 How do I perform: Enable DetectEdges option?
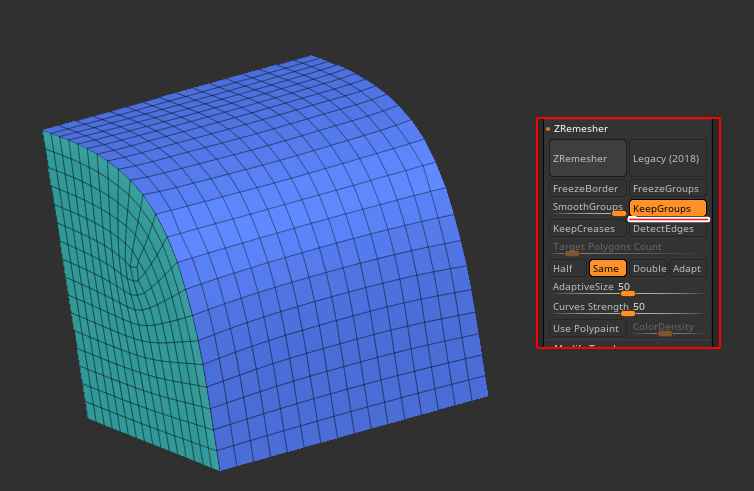667,229
